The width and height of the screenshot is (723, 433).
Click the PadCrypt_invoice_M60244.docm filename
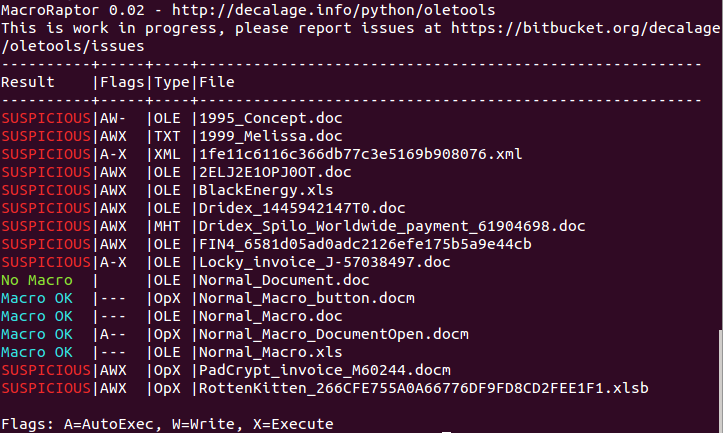325,370
